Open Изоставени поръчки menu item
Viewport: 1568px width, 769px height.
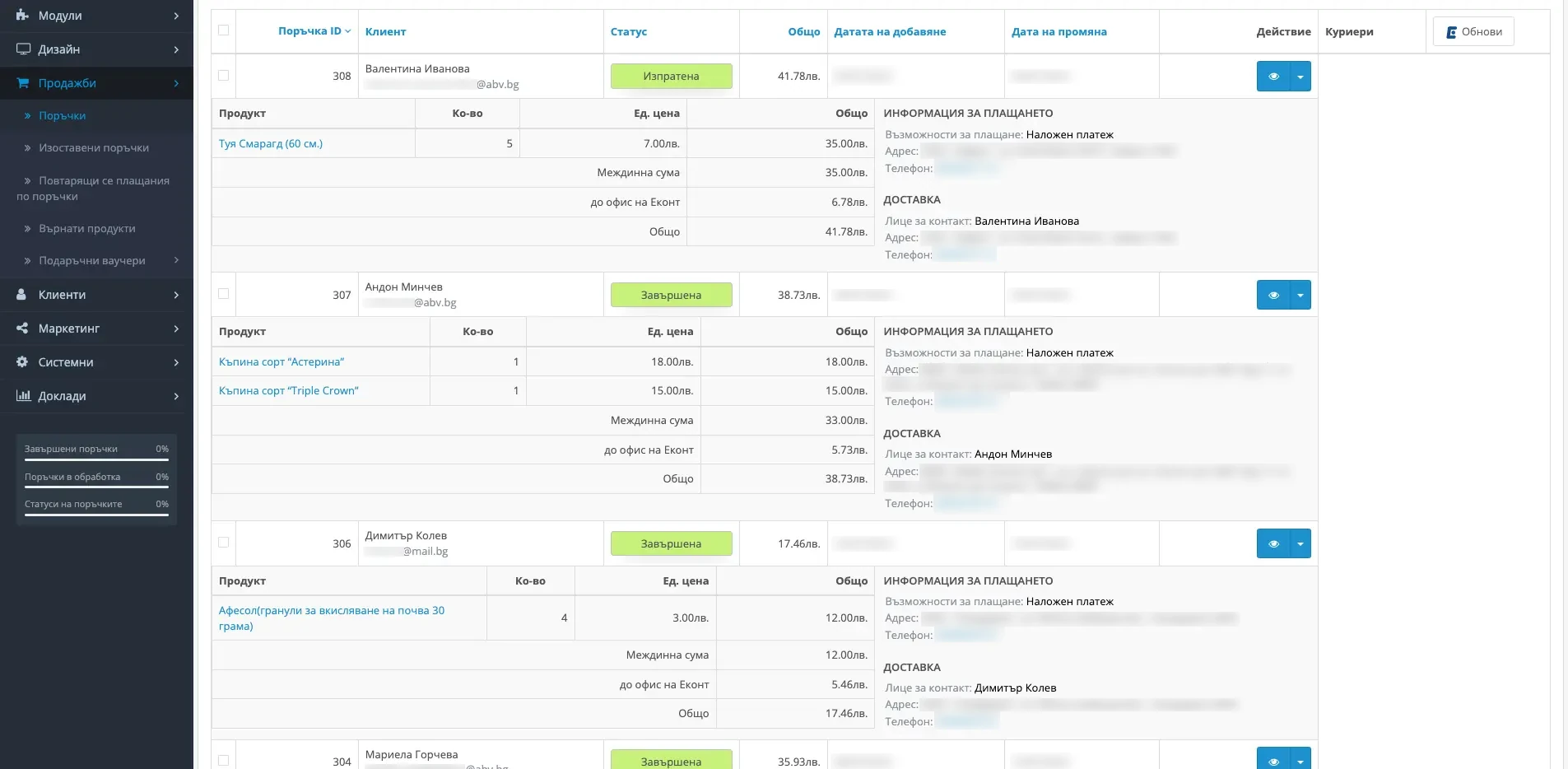tap(94, 147)
